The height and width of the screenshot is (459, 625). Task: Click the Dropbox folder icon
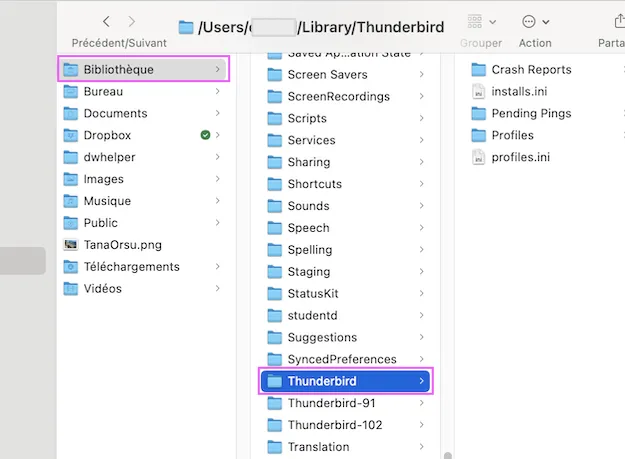[x=71, y=135]
